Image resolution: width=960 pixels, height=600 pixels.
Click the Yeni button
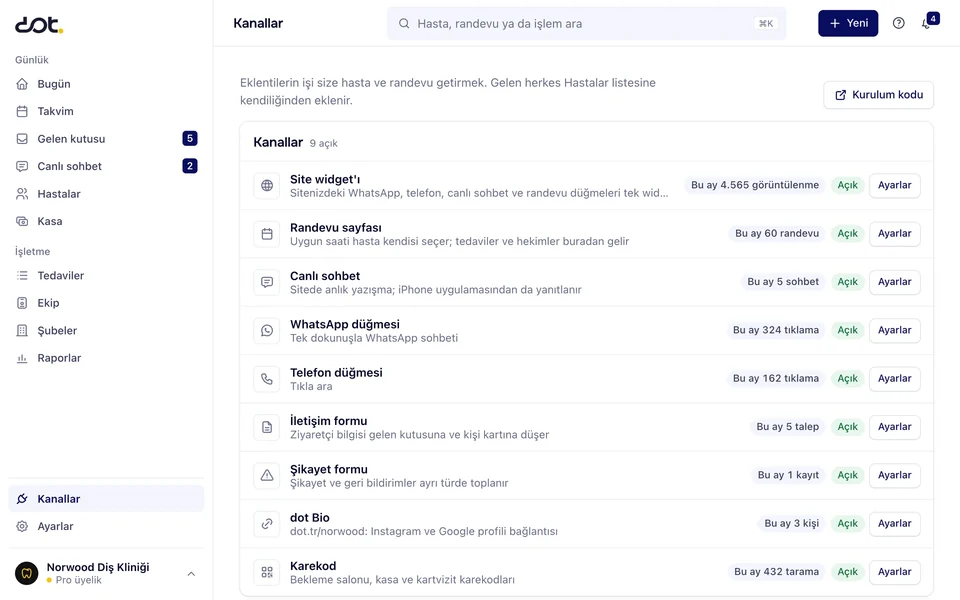point(848,23)
